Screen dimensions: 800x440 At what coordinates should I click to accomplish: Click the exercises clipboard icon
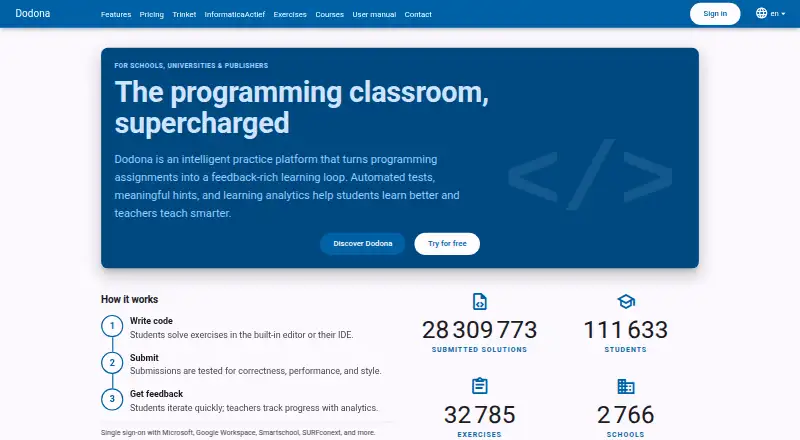[480, 386]
